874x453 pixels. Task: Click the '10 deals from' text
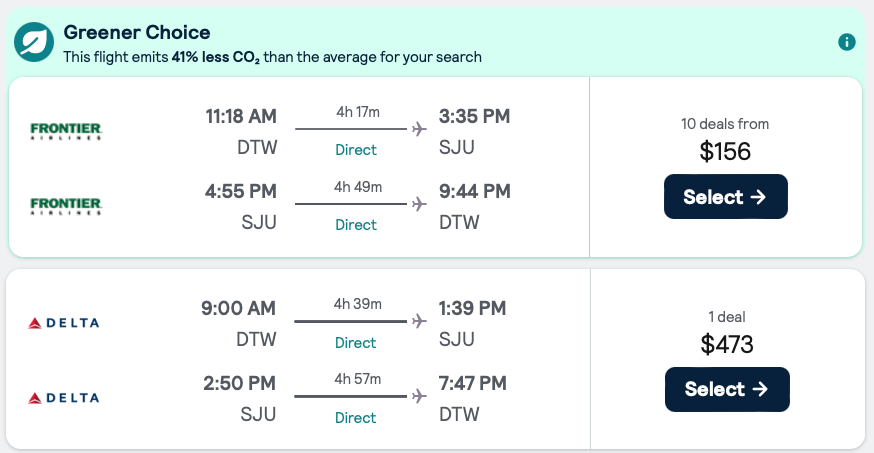725,124
